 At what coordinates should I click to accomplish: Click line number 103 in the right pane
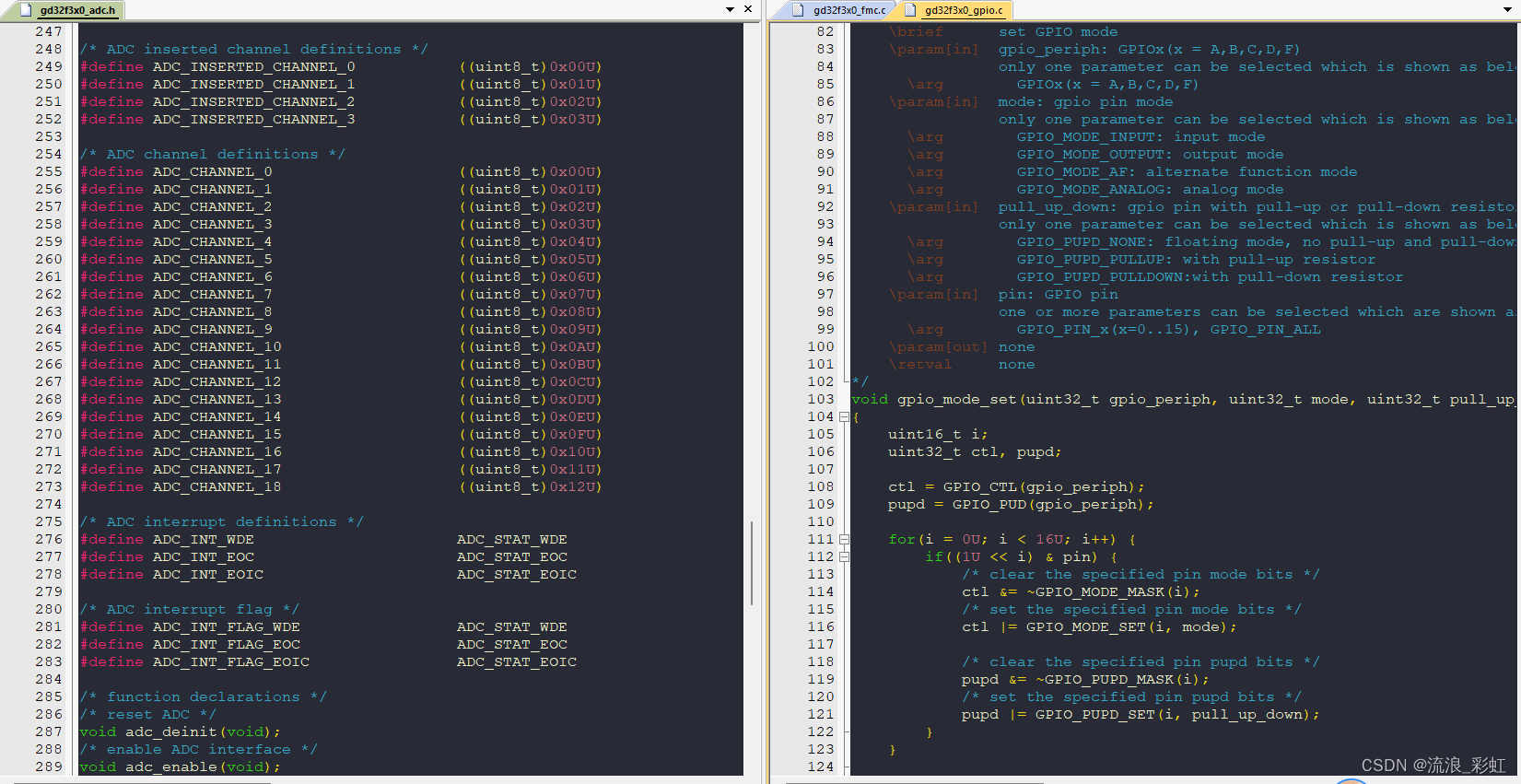point(820,400)
